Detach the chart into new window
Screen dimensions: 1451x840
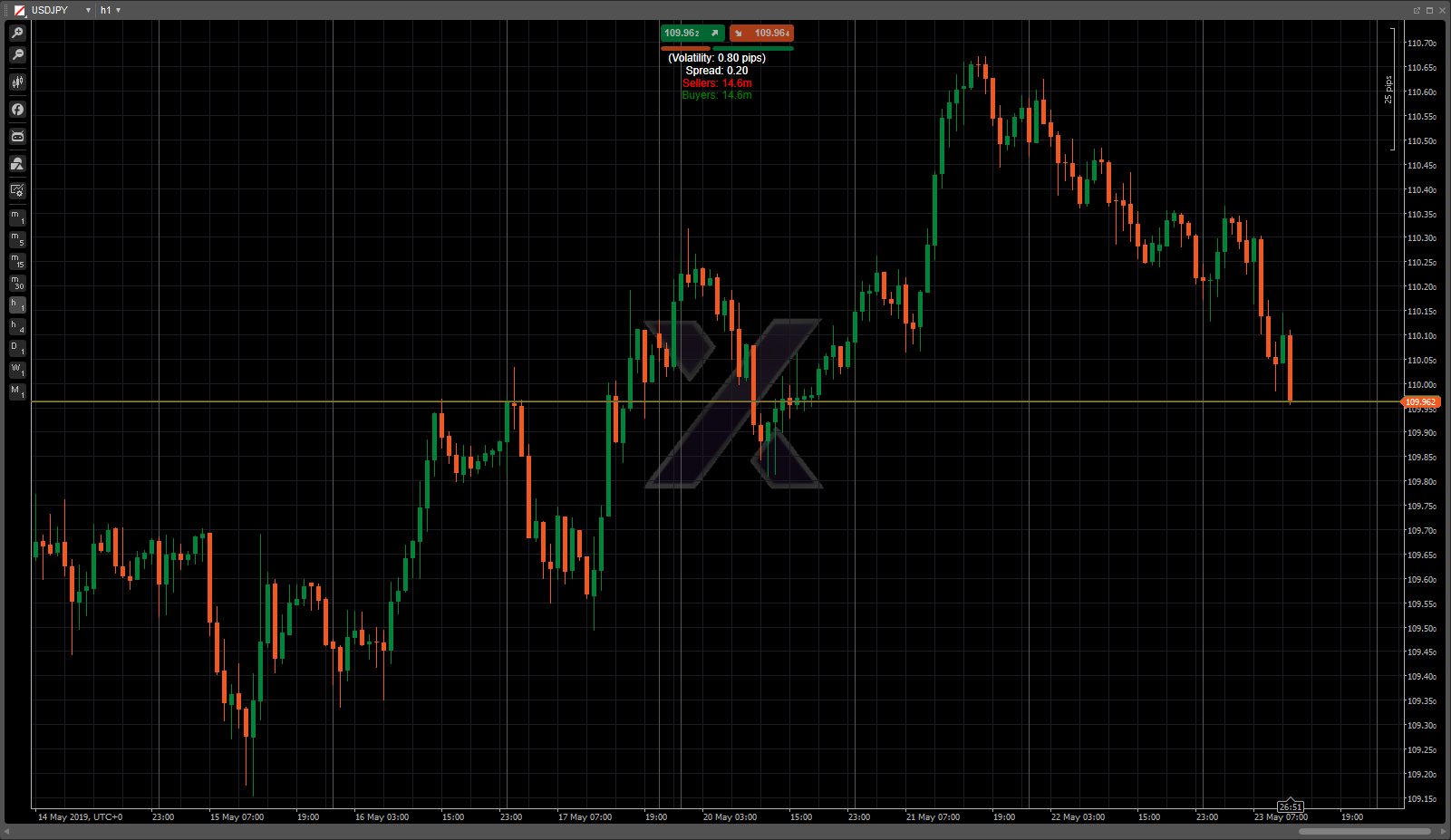point(1417,10)
